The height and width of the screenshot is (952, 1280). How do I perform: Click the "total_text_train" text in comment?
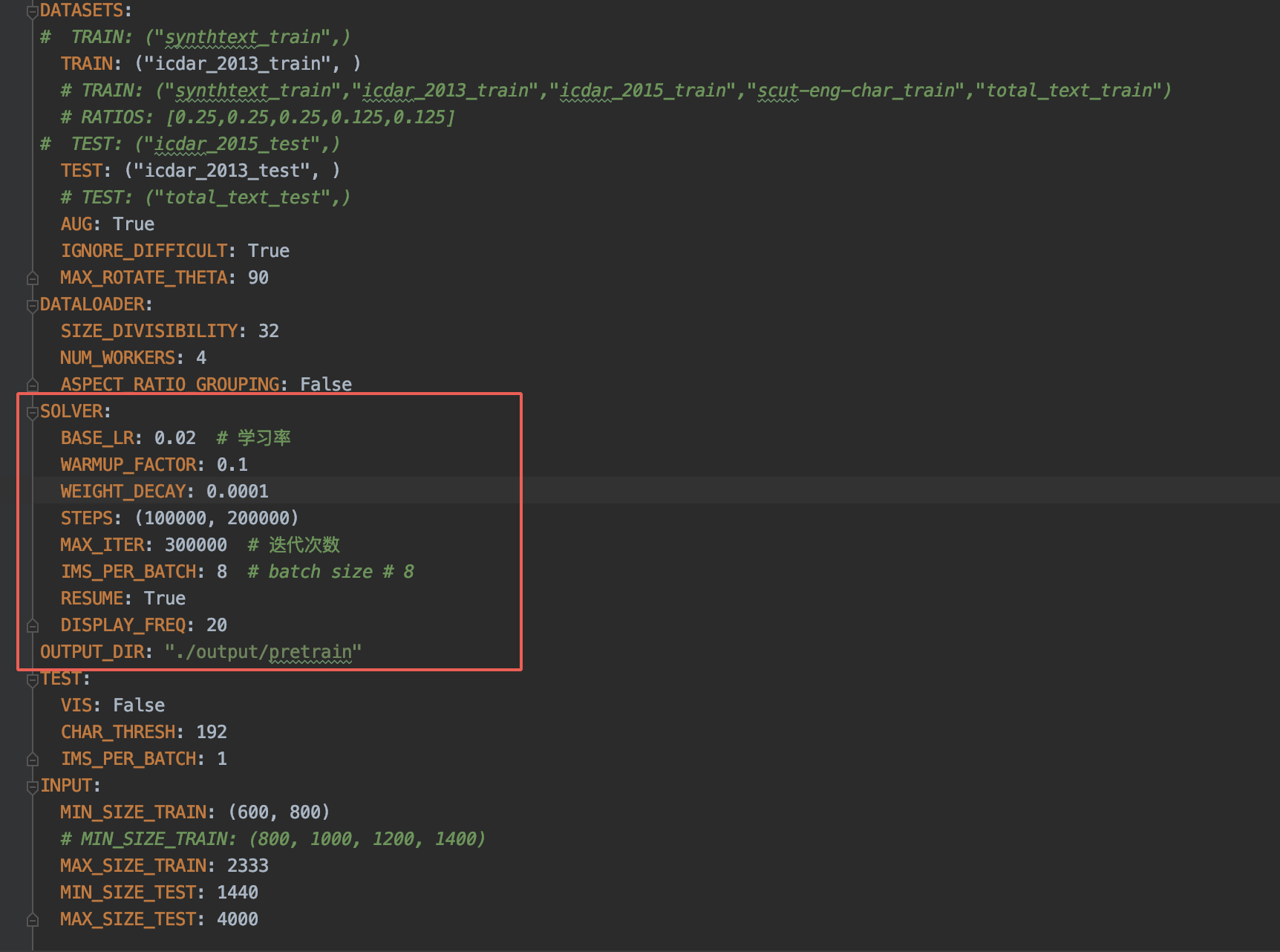pyautogui.click(x=1069, y=91)
